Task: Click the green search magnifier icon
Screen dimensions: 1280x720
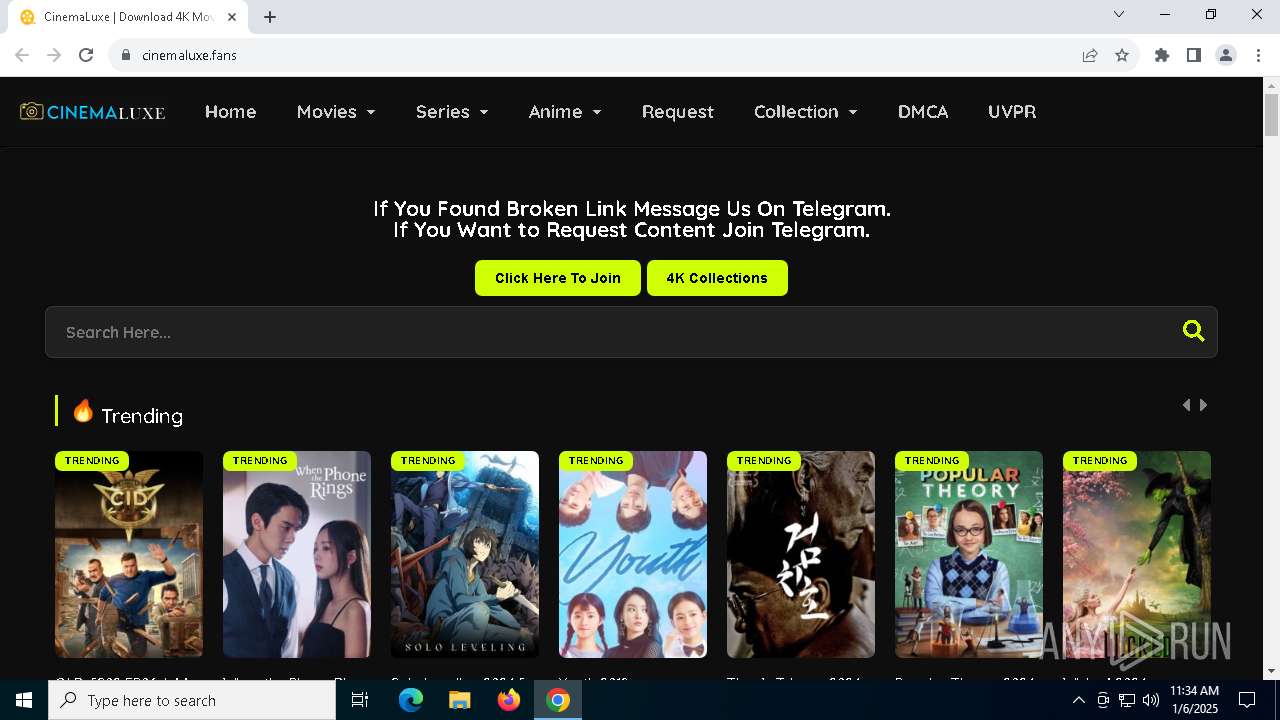Action: [x=1193, y=331]
